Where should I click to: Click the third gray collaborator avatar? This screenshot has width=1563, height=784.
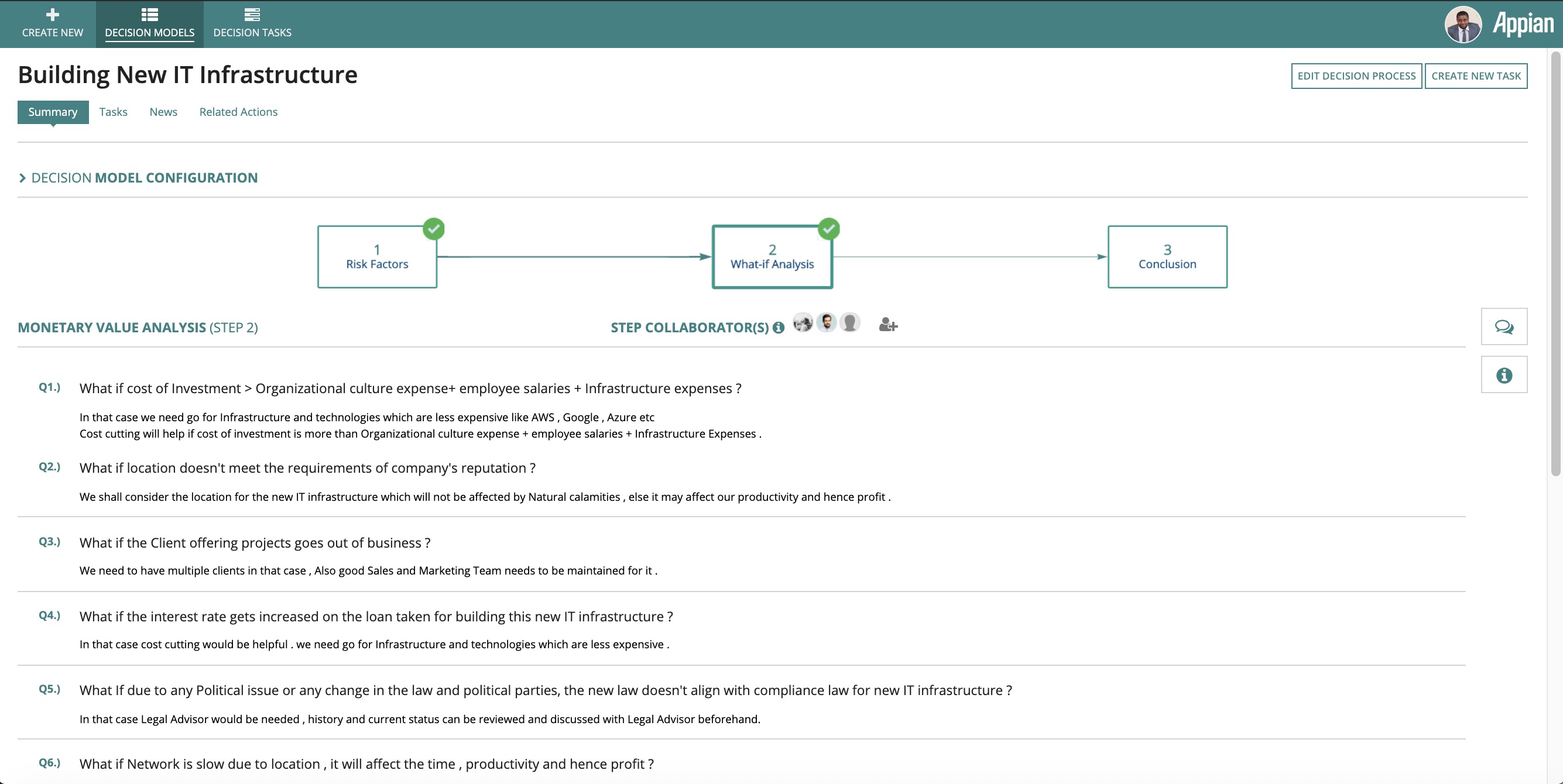pos(850,322)
